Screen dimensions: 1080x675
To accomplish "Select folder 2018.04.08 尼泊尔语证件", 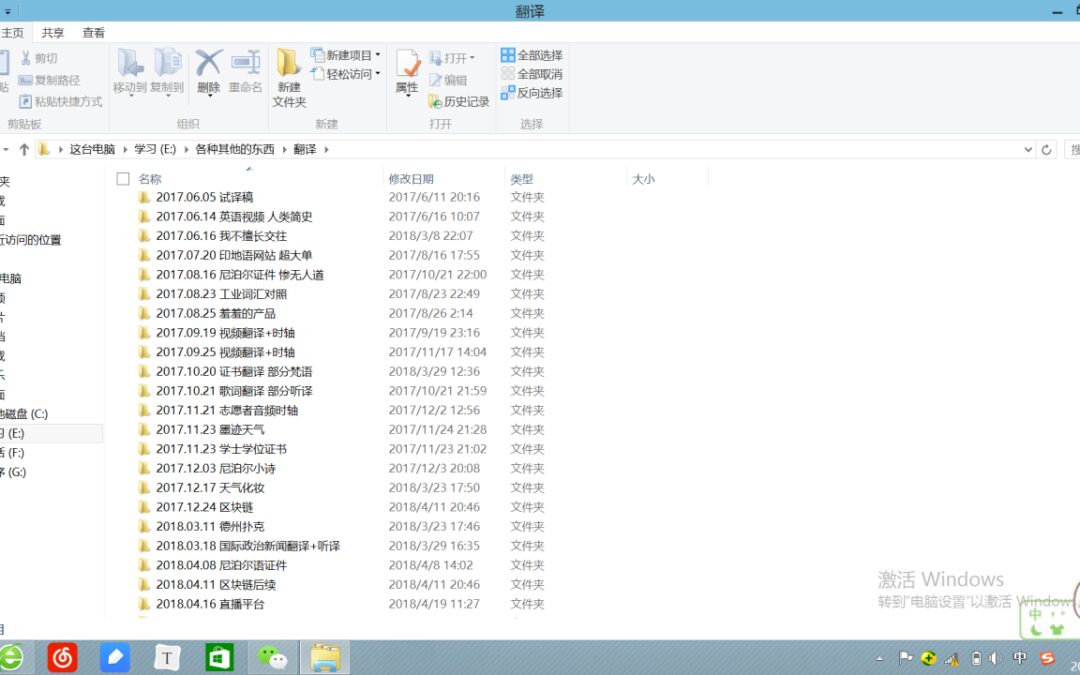I will pyautogui.click(x=221, y=565).
